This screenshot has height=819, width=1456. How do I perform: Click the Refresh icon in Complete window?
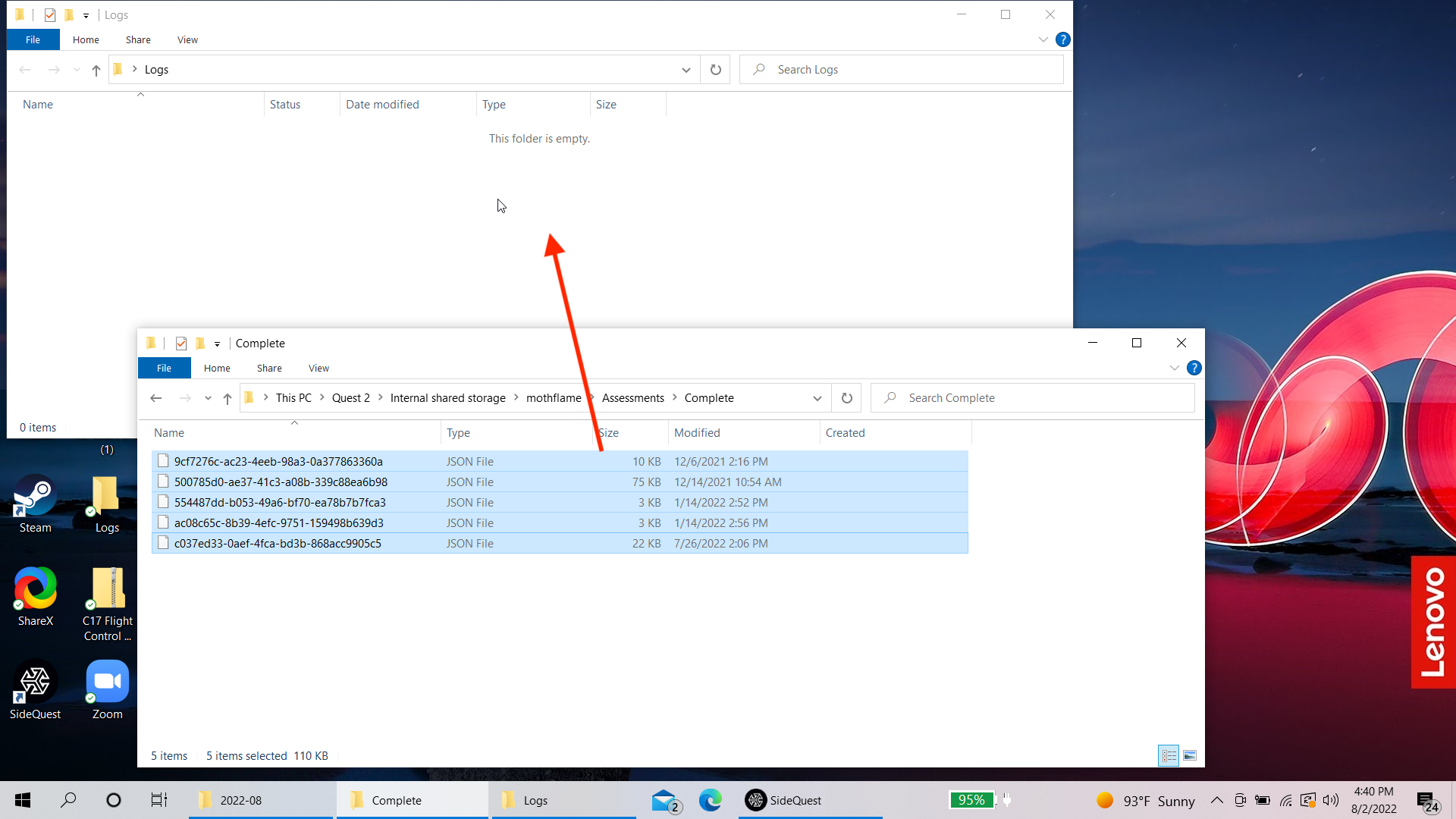pos(847,398)
